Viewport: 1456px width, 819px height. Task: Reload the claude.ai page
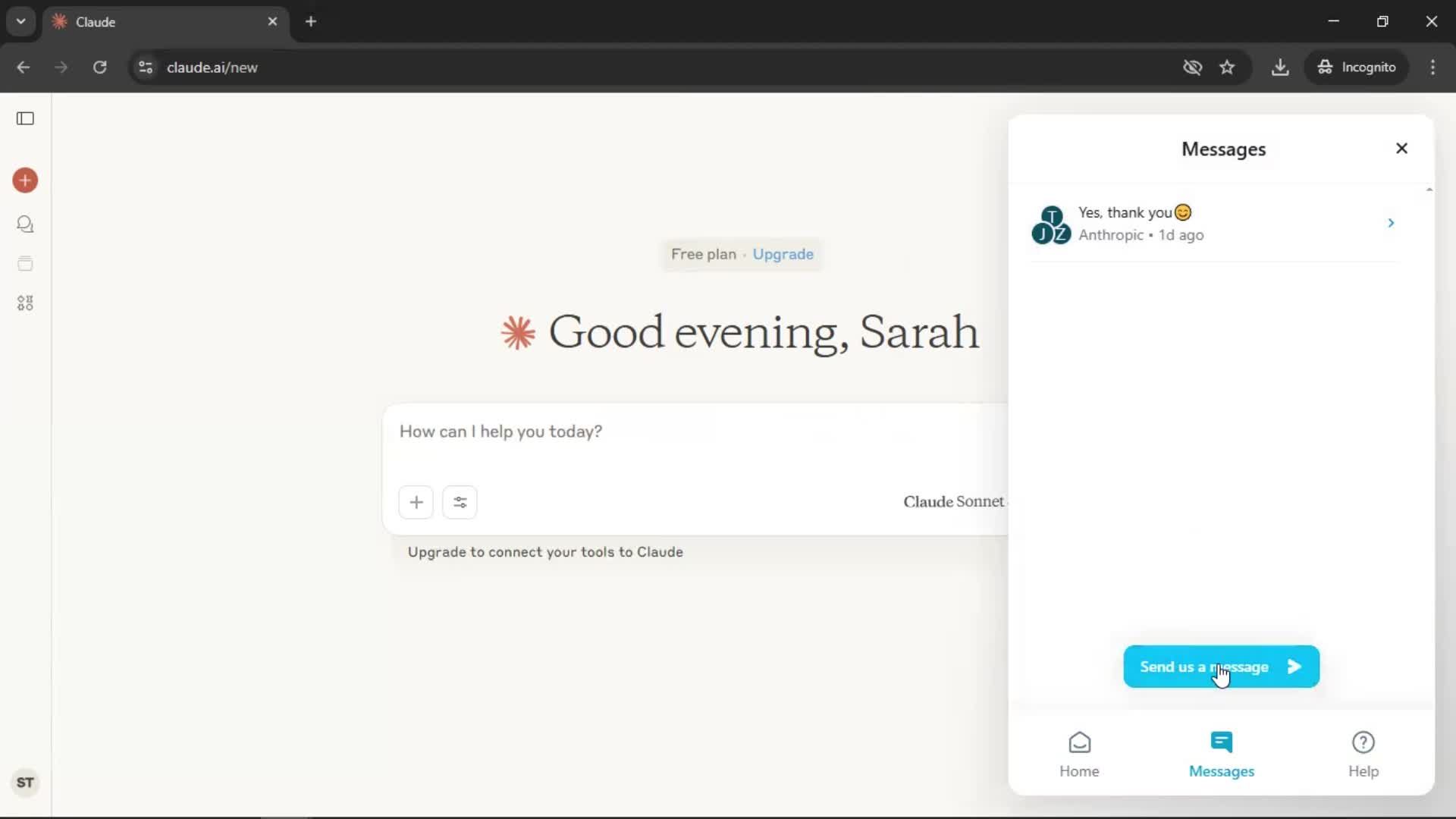(x=99, y=67)
